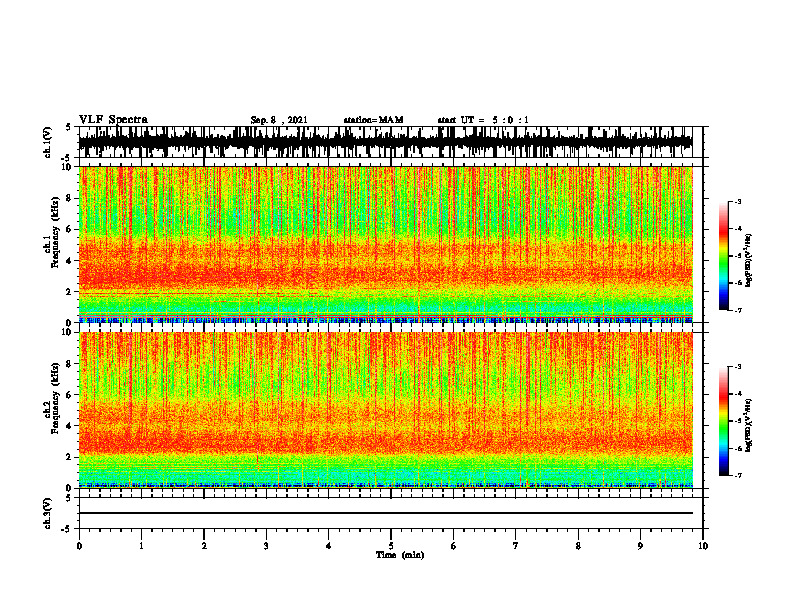Click the "-3" label on ch.1 color scale

738,201
